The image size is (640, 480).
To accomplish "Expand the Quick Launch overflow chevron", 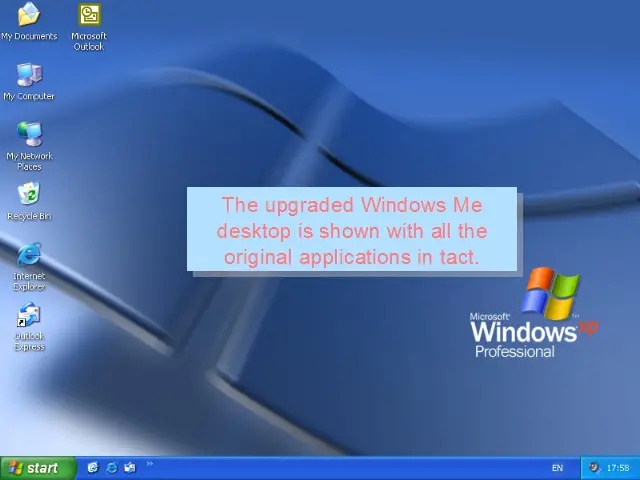I will 150,463.
